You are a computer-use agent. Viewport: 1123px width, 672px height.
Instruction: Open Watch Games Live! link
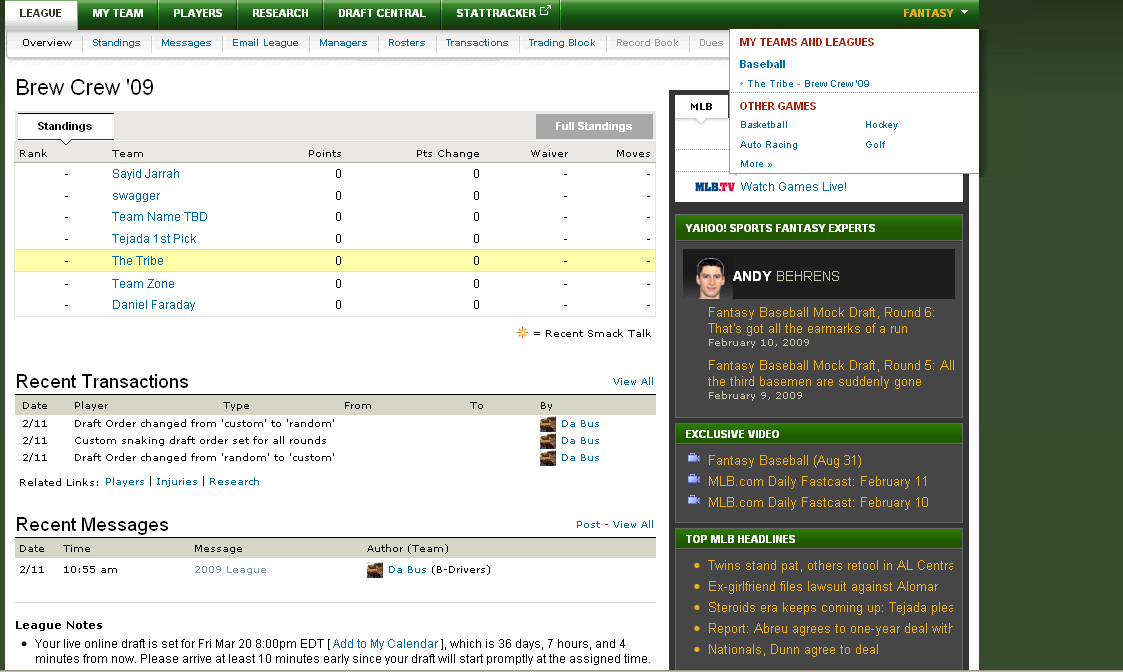[x=794, y=187]
